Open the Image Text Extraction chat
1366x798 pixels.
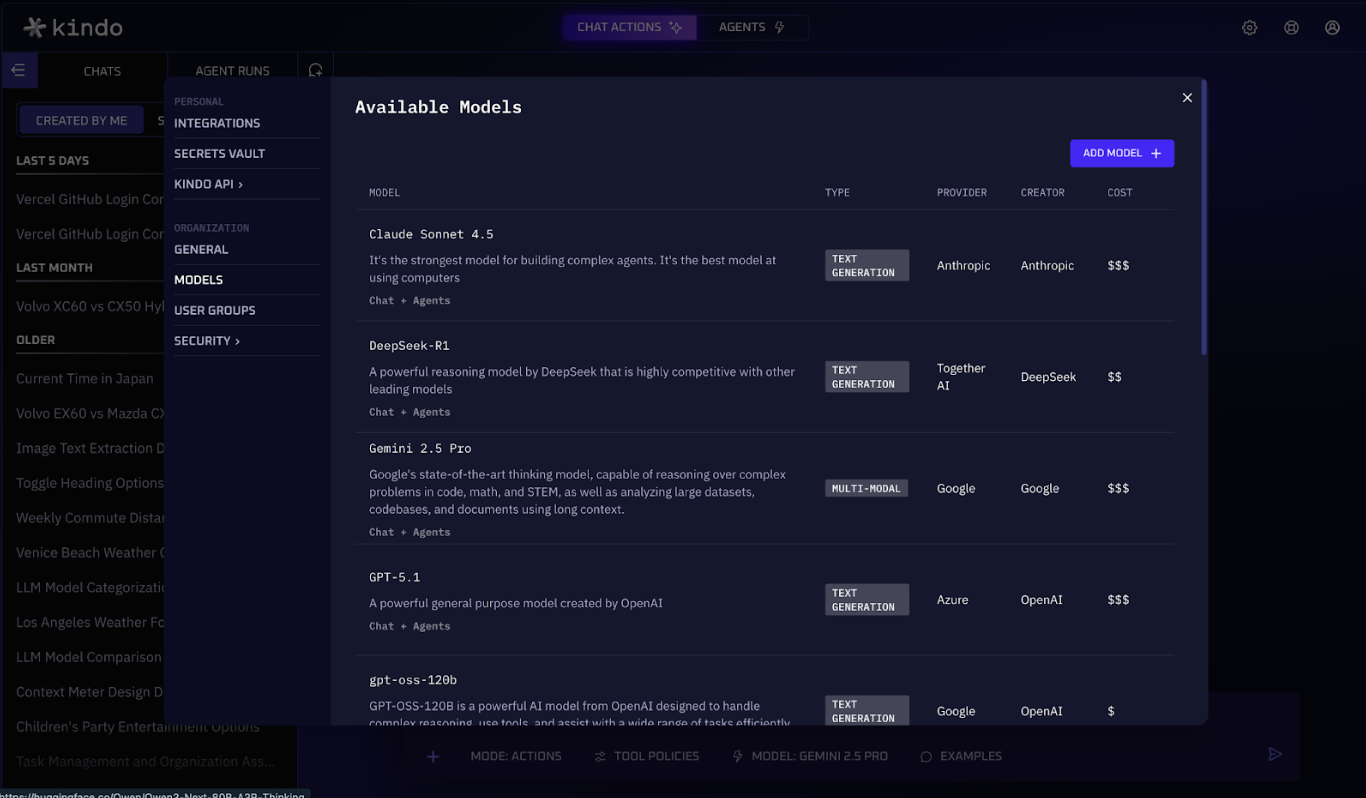90,448
